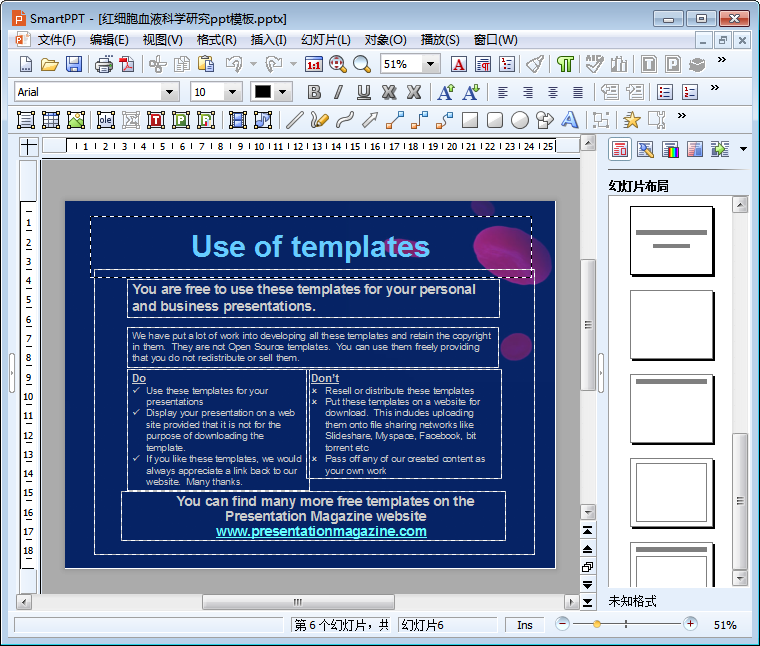Toggle Ins insert mode in status bar
The width and height of the screenshot is (760, 646).
point(524,625)
